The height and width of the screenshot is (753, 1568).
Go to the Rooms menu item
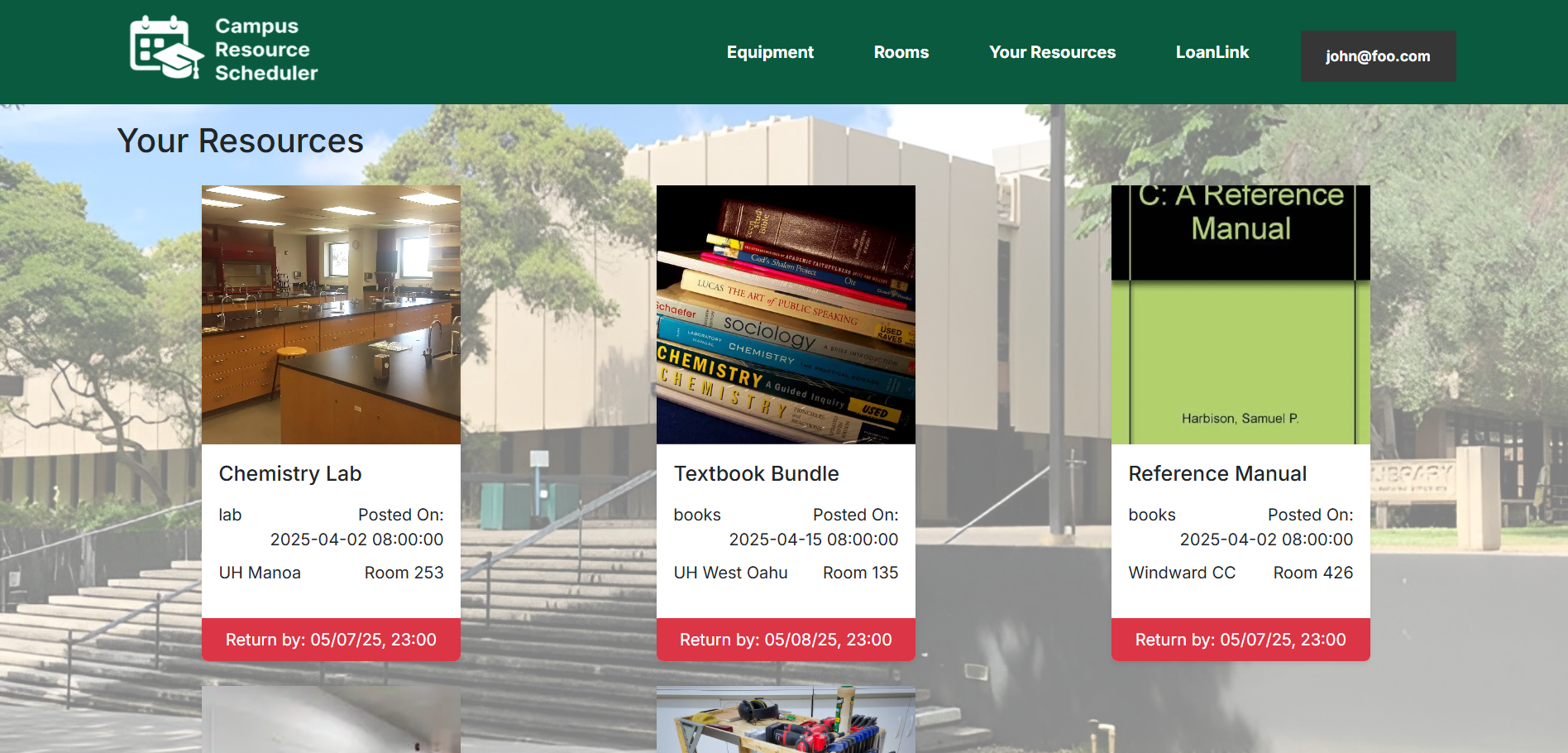901,52
